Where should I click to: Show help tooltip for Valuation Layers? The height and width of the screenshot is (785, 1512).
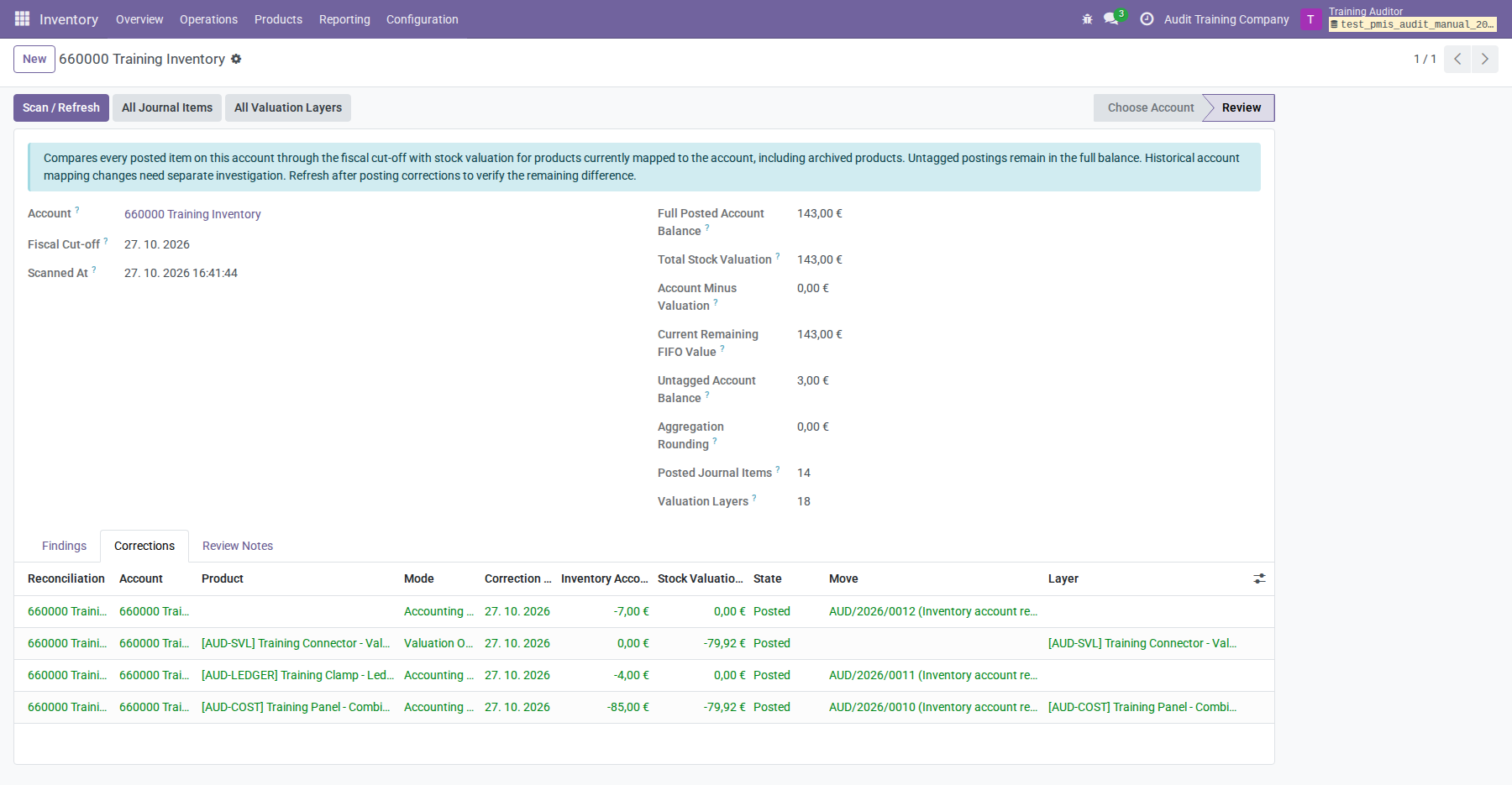pos(754,498)
